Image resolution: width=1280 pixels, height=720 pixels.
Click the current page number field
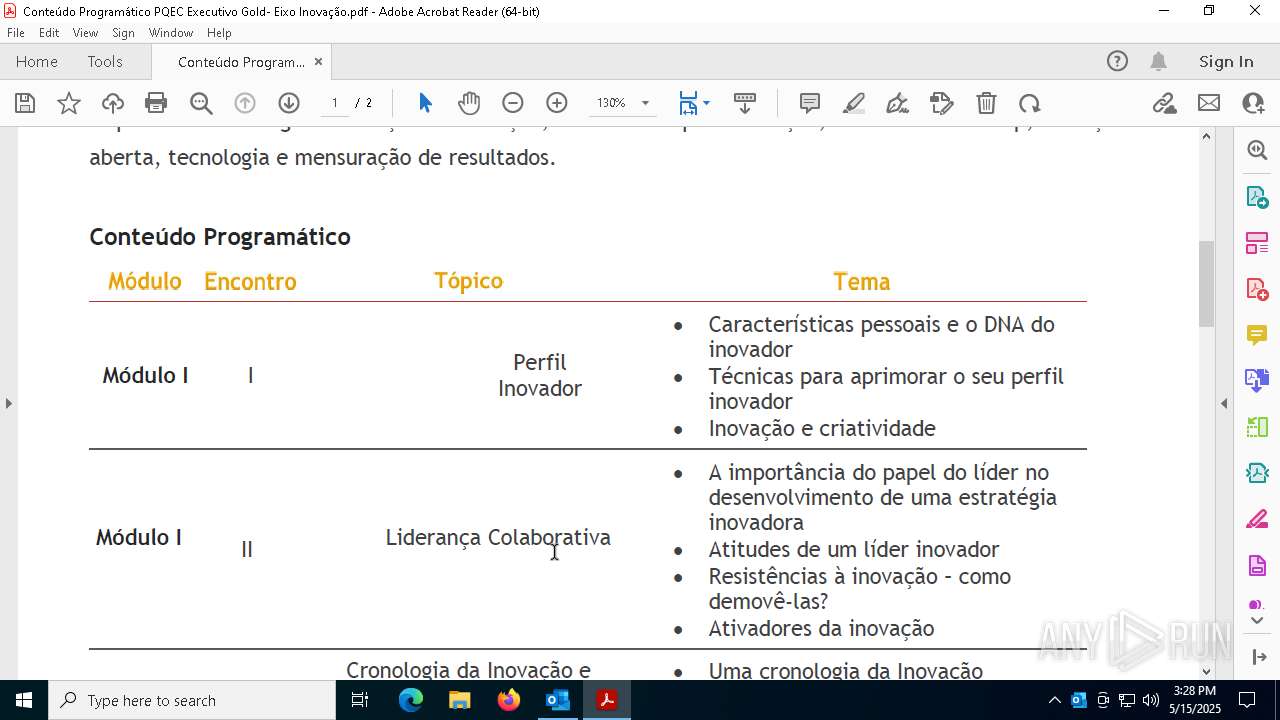[335, 103]
